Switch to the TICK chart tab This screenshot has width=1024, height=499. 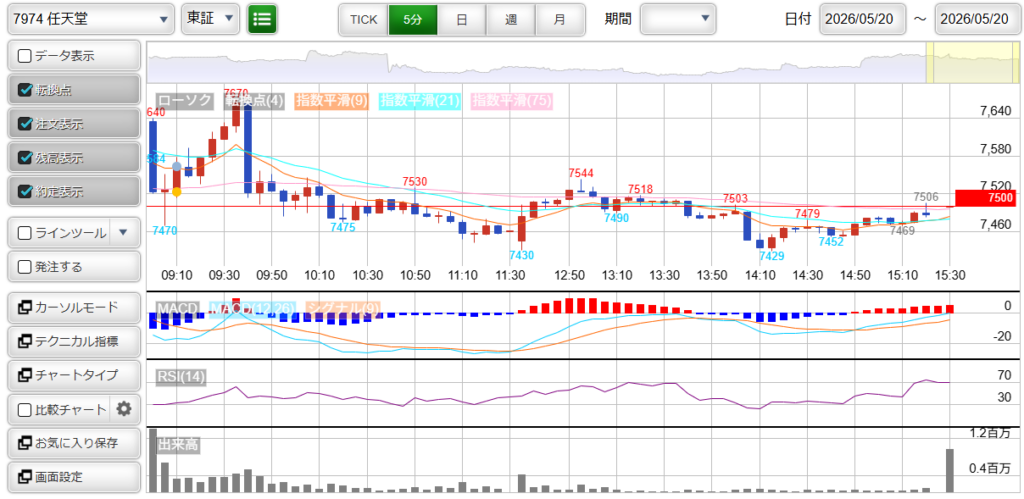[x=364, y=20]
